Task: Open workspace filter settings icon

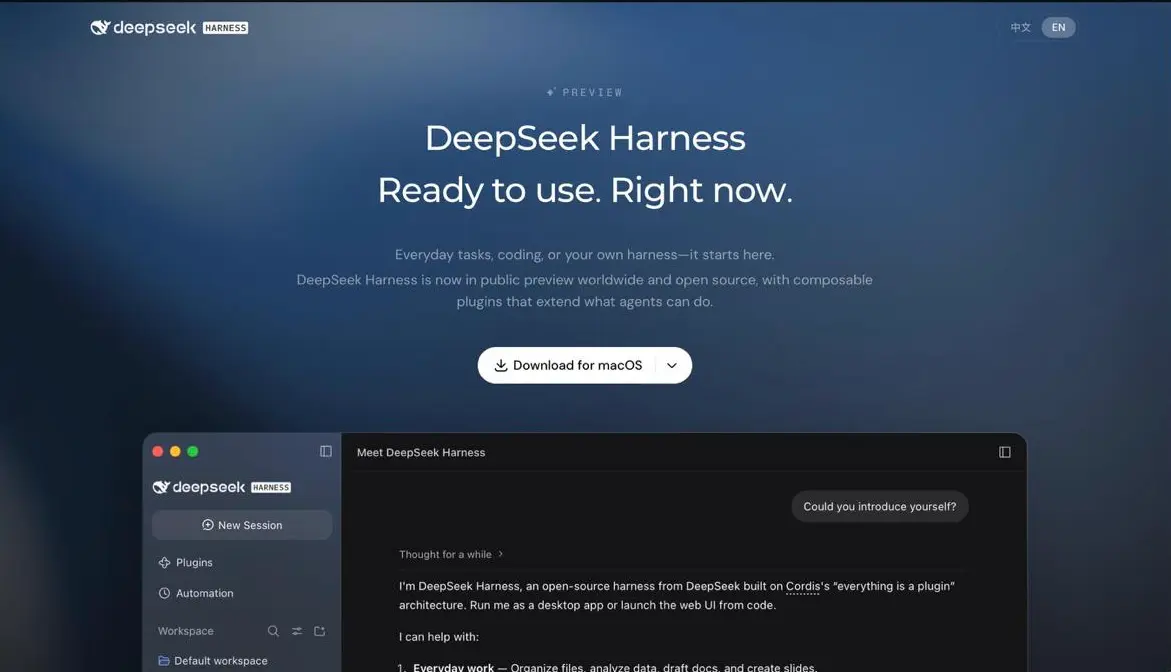Action: [296, 631]
